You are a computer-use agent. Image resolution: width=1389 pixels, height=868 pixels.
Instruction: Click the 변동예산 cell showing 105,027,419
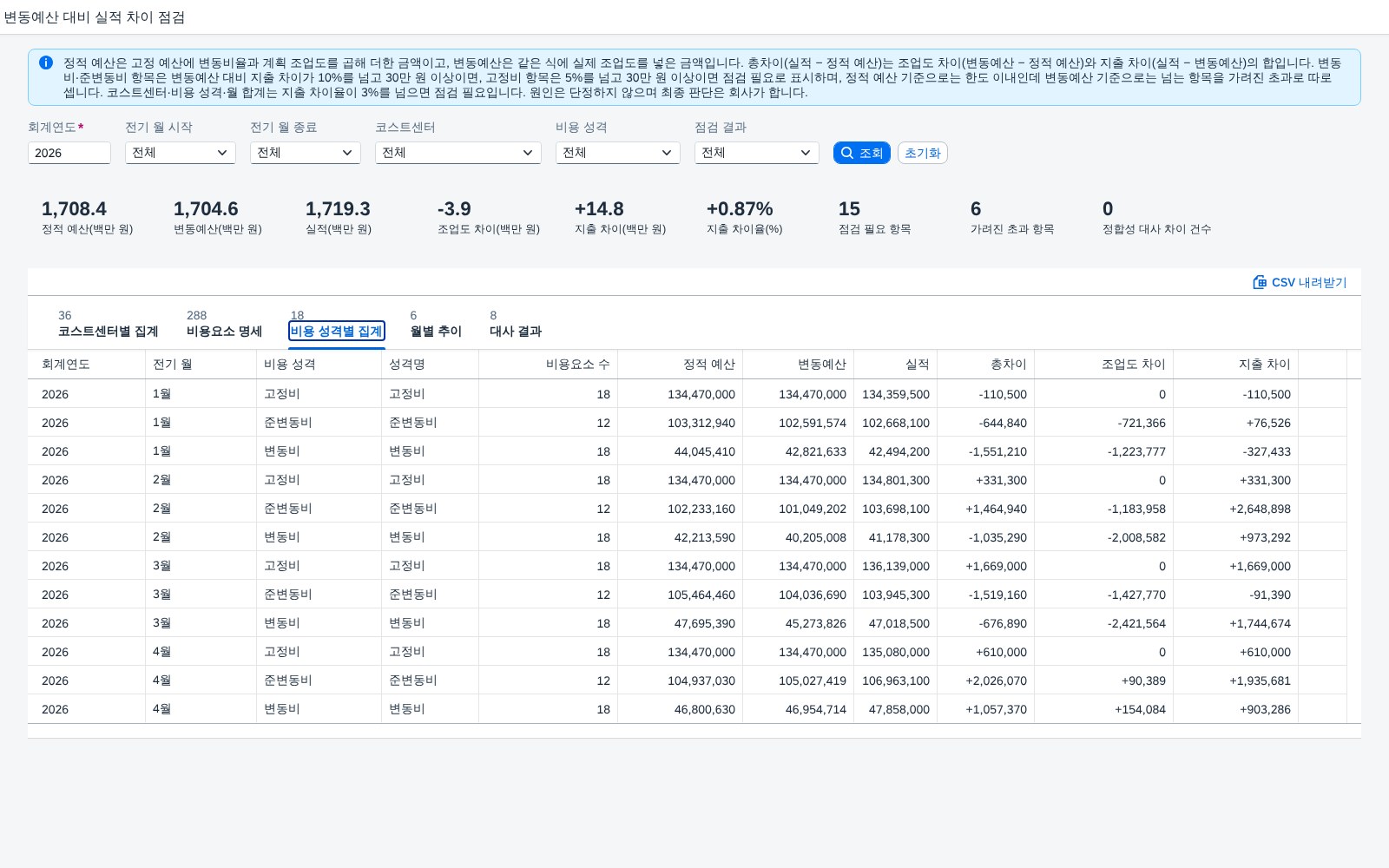pyautogui.click(x=799, y=681)
